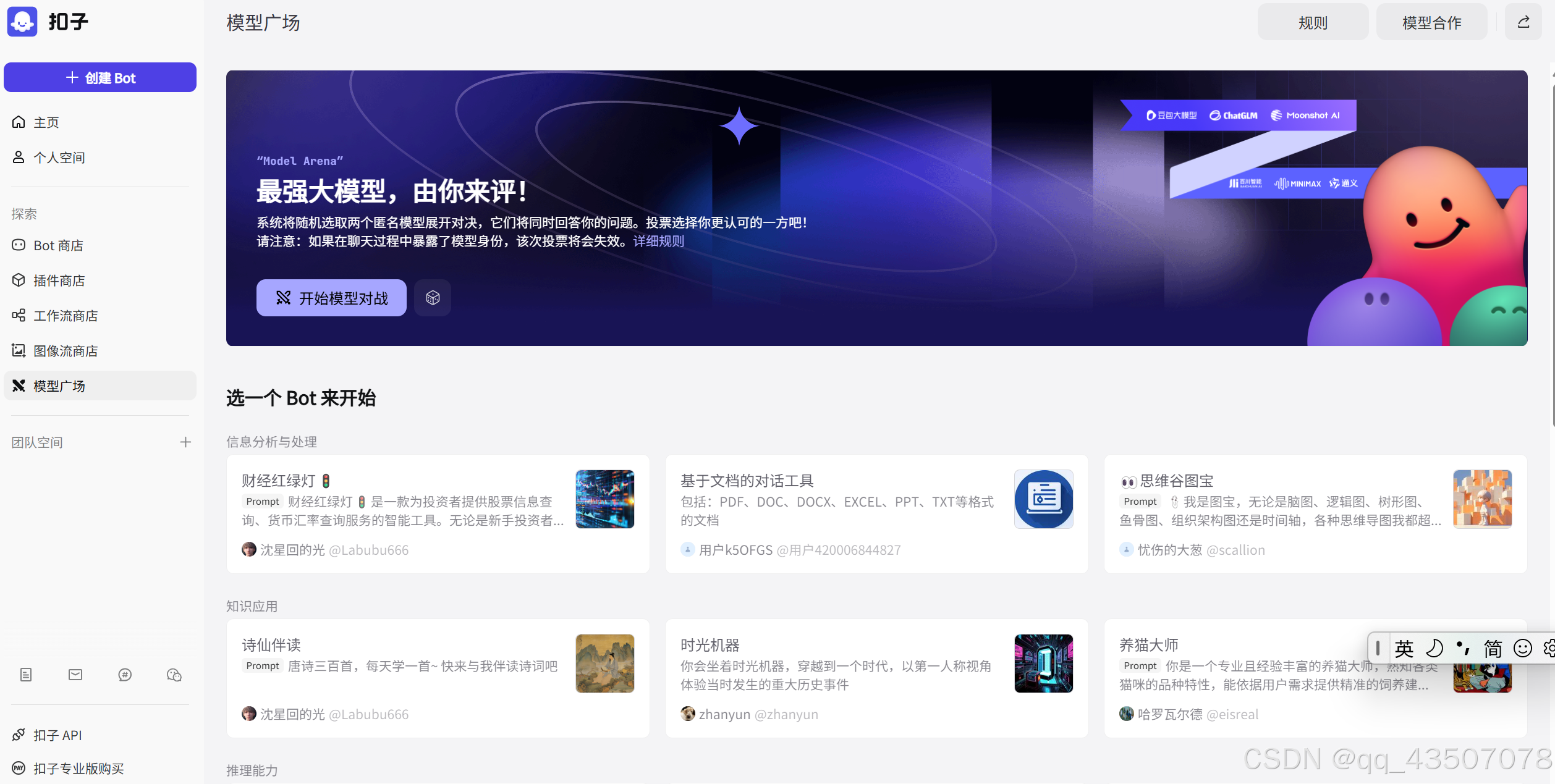This screenshot has width=1555, height=784.
Task: Open the mail icon in sidebar bottom
Action: tap(75, 675)
